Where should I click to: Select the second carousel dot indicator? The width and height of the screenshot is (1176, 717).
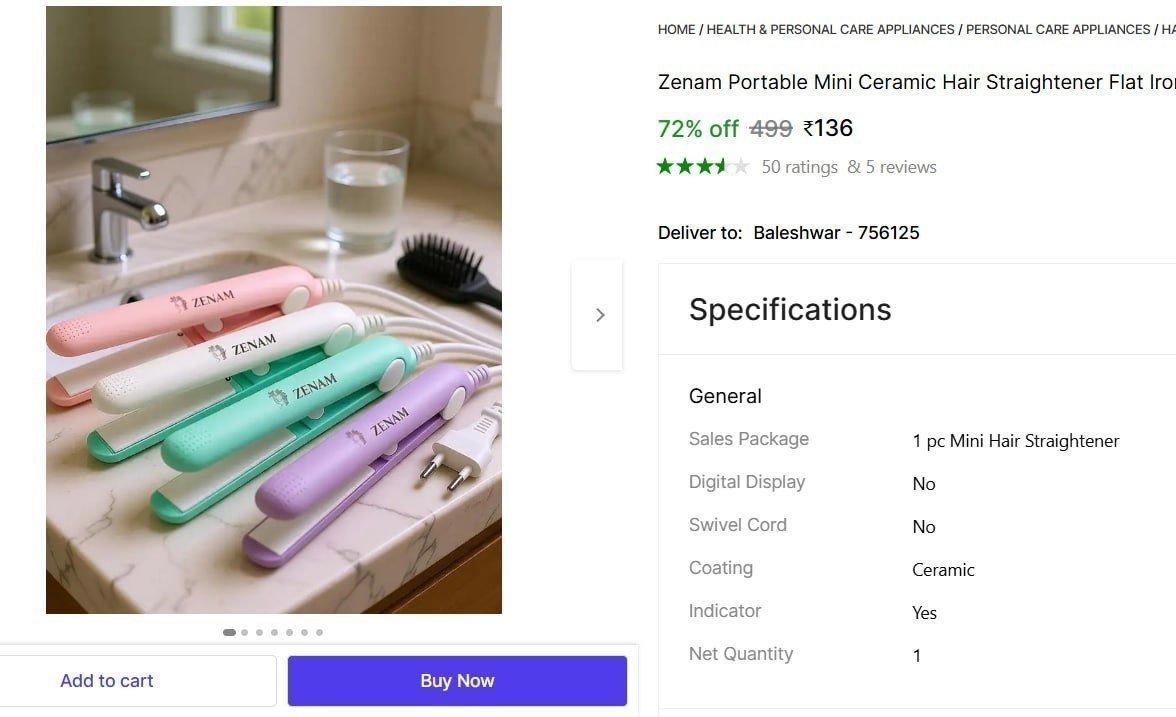tap(244, 632)
